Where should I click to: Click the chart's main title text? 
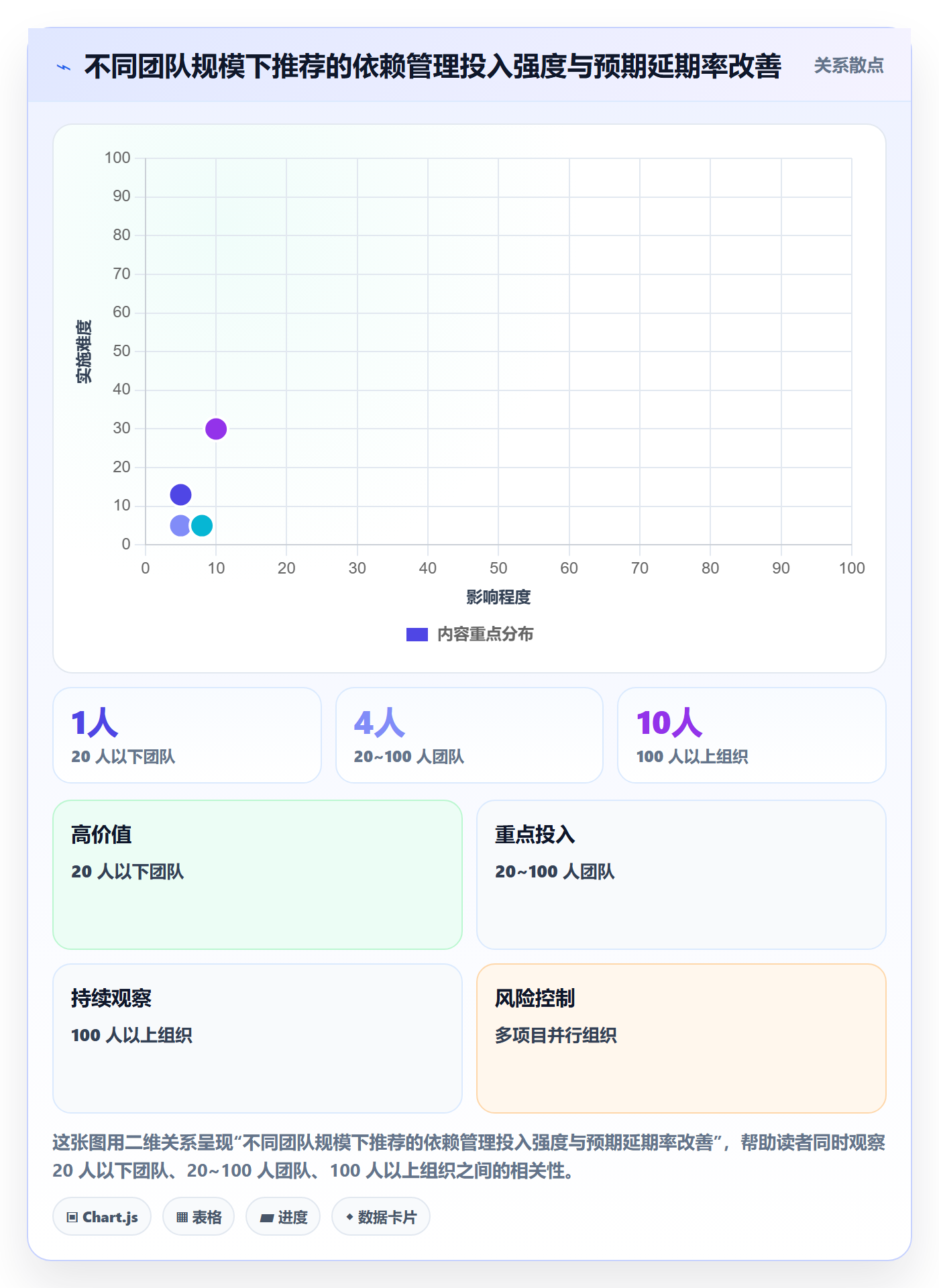pyautogui.click(x=433, y=66)
